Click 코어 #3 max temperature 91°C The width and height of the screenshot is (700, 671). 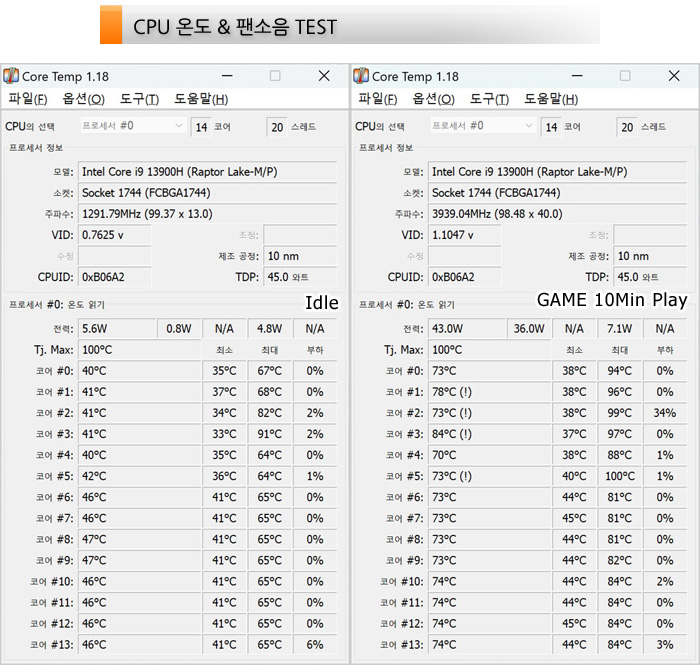pyautogui.click(x=269, y=434)
